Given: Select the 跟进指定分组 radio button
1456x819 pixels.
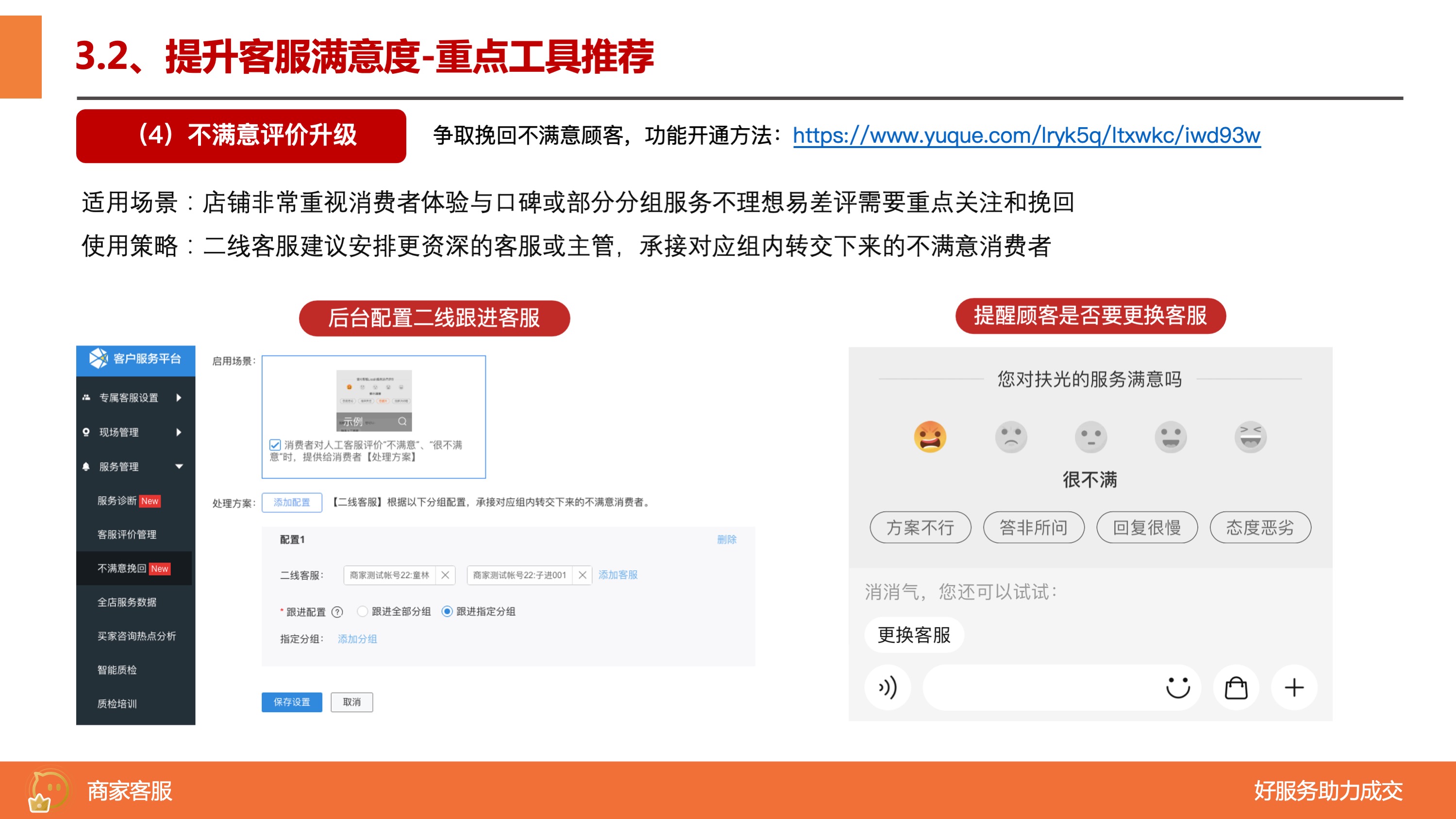Looking at the screenshot, I should point(447,611).
